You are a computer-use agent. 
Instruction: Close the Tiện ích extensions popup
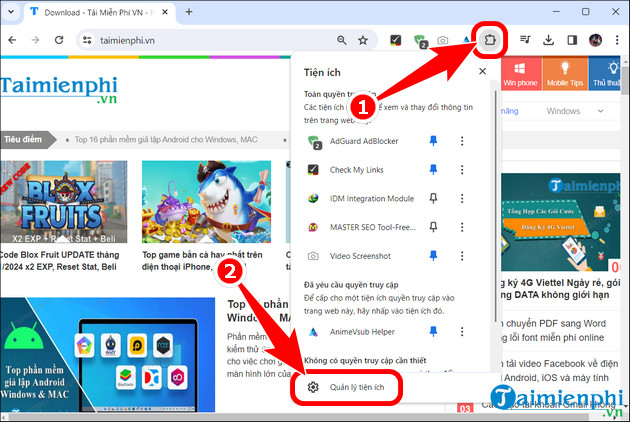483,71
